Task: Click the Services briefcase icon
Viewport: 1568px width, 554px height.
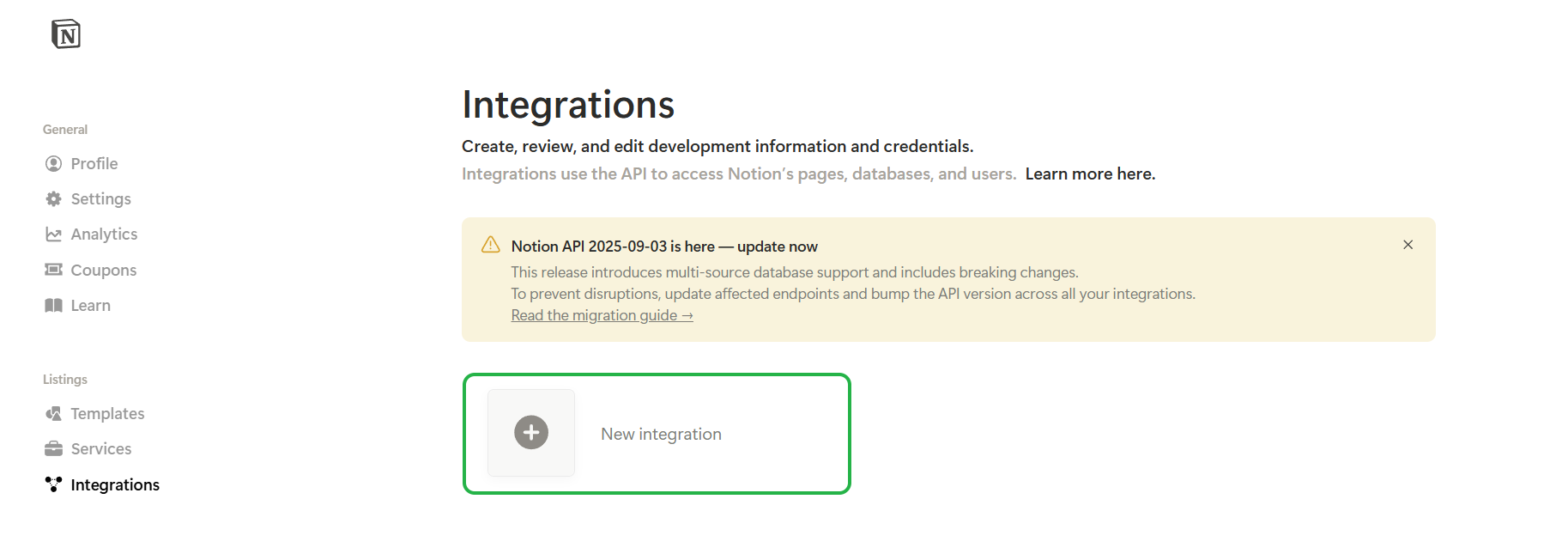Action: [x=53, y=449]
